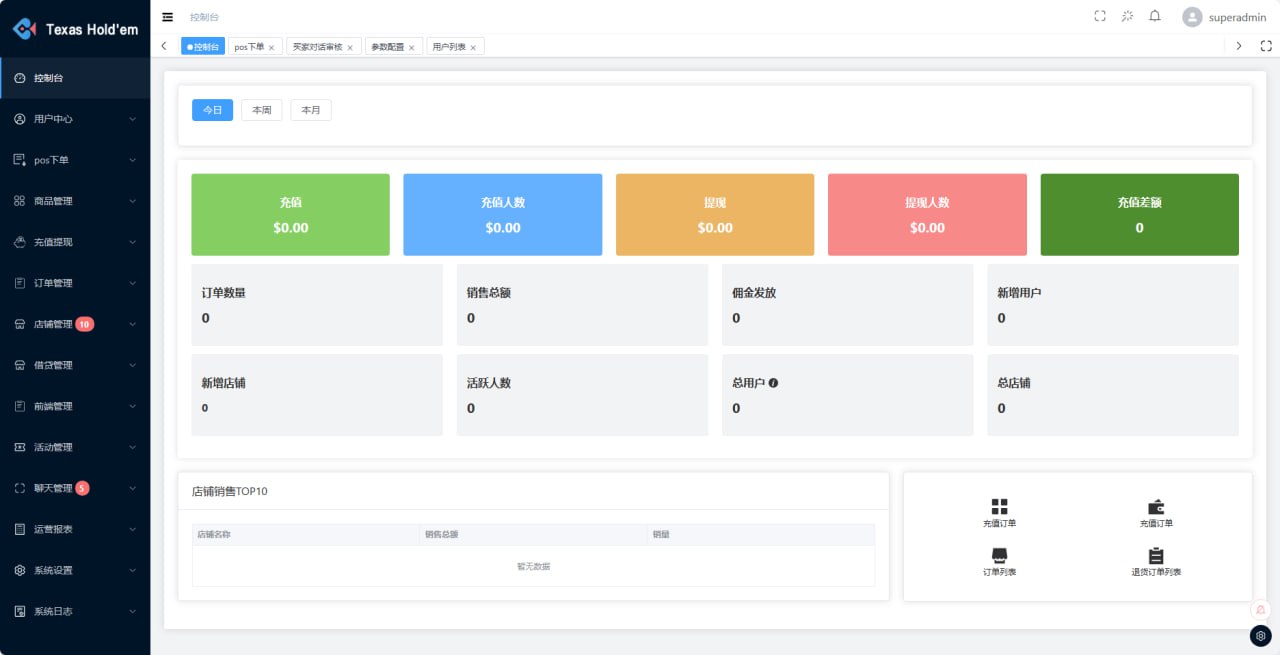
Task: Expand the 聊天管理 sidebar section
Action: click(x=75, y=488)
